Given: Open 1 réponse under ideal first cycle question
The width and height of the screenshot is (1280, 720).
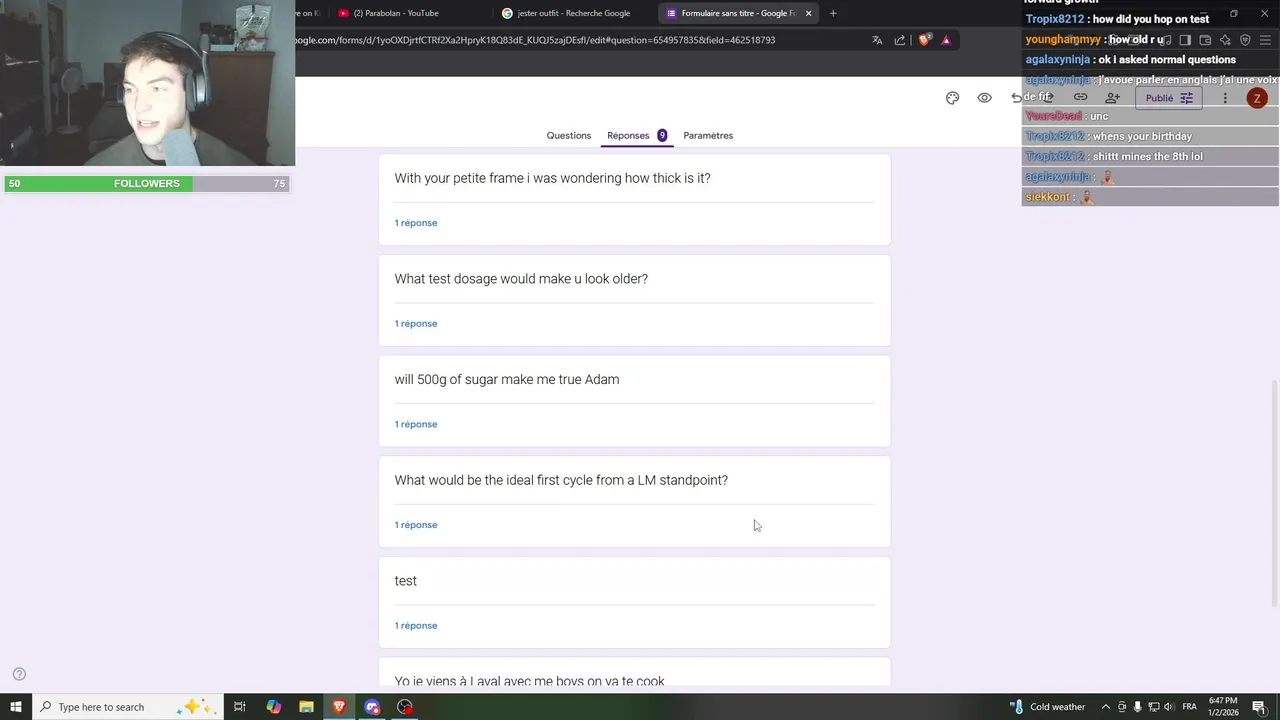Looking at the screenshot, I should tap(416, 525).
